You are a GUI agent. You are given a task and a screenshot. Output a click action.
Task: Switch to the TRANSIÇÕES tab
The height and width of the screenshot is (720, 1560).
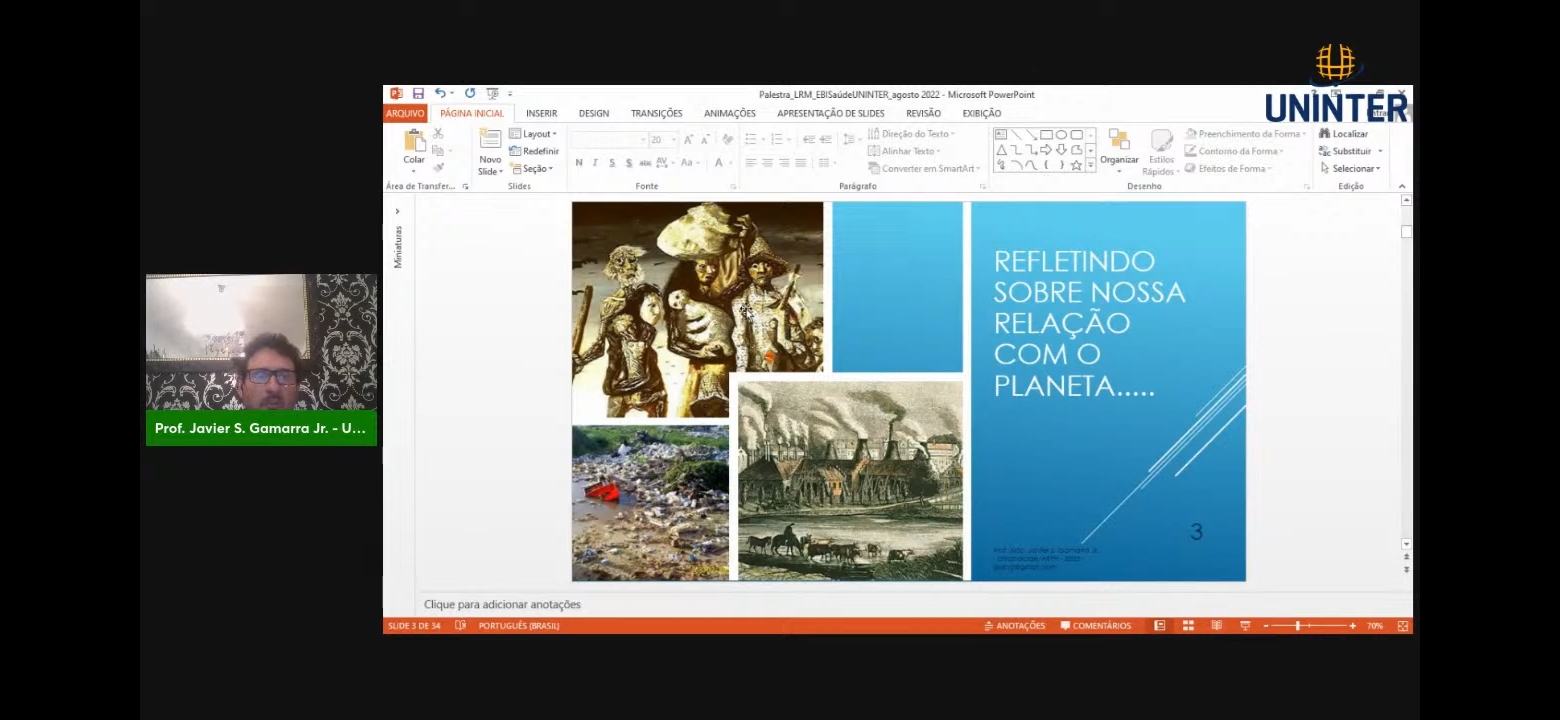pyautogui.click(x=656, y=114)
